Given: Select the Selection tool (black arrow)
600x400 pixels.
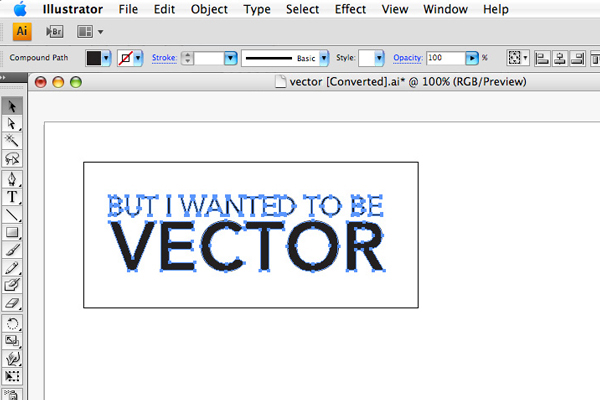Looking at the screenshot, I should pyautogui.click(x=12, y=106).
